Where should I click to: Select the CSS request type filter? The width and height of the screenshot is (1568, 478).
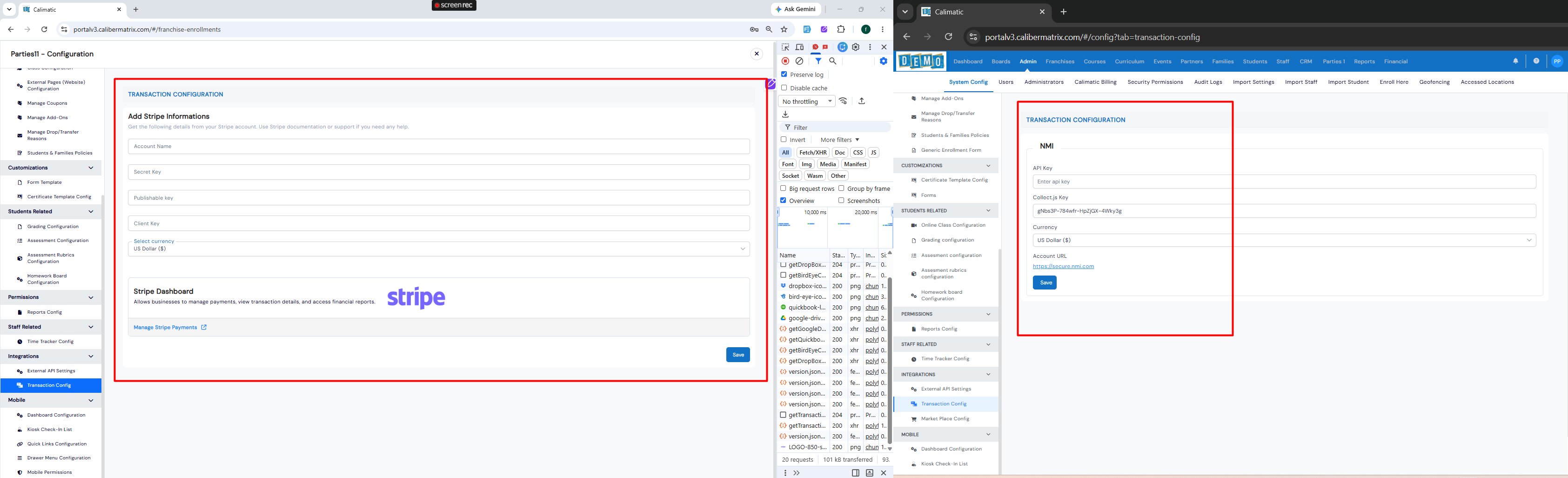click(x=858, y=152)
